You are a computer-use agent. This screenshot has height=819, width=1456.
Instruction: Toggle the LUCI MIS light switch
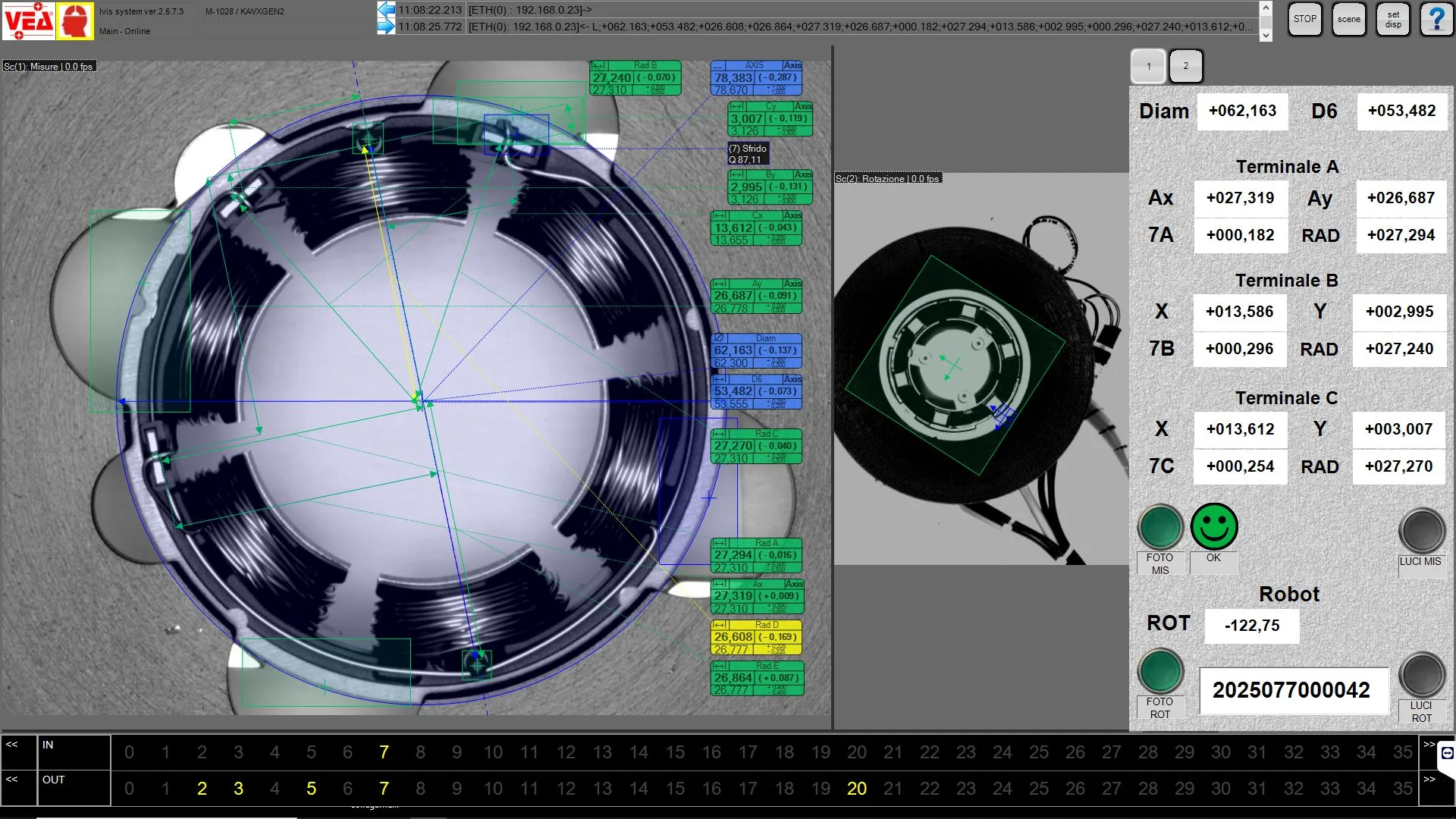click(x=1421, y=531)
